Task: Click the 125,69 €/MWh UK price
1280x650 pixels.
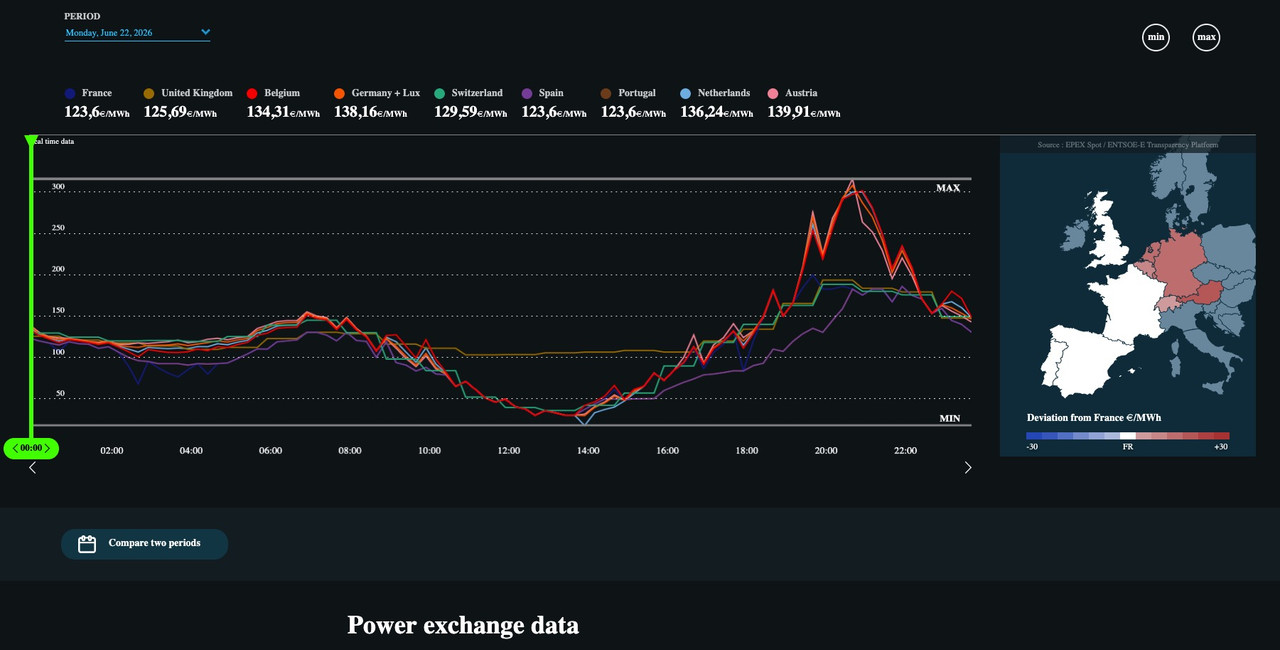Action: point(180,112)
